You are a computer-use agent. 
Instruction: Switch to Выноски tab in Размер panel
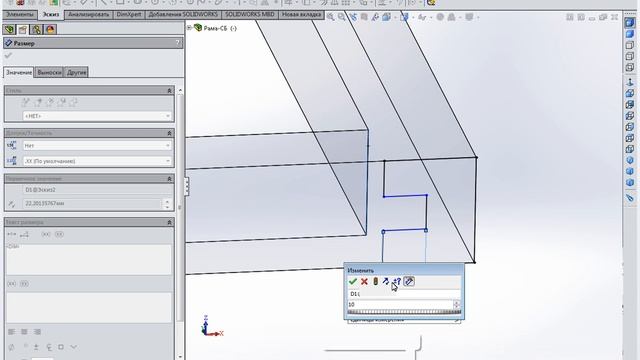tap(49, 72)
